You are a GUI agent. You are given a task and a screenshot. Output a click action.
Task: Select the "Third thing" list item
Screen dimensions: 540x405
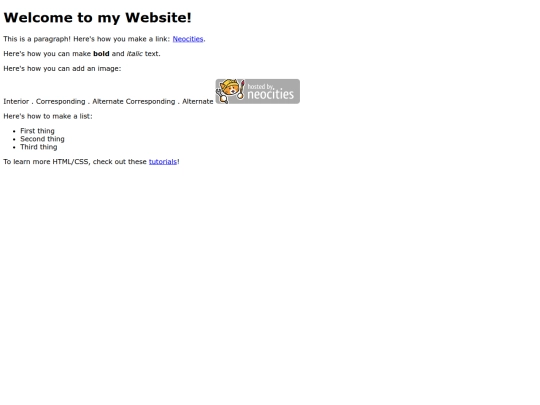point(39,147)
